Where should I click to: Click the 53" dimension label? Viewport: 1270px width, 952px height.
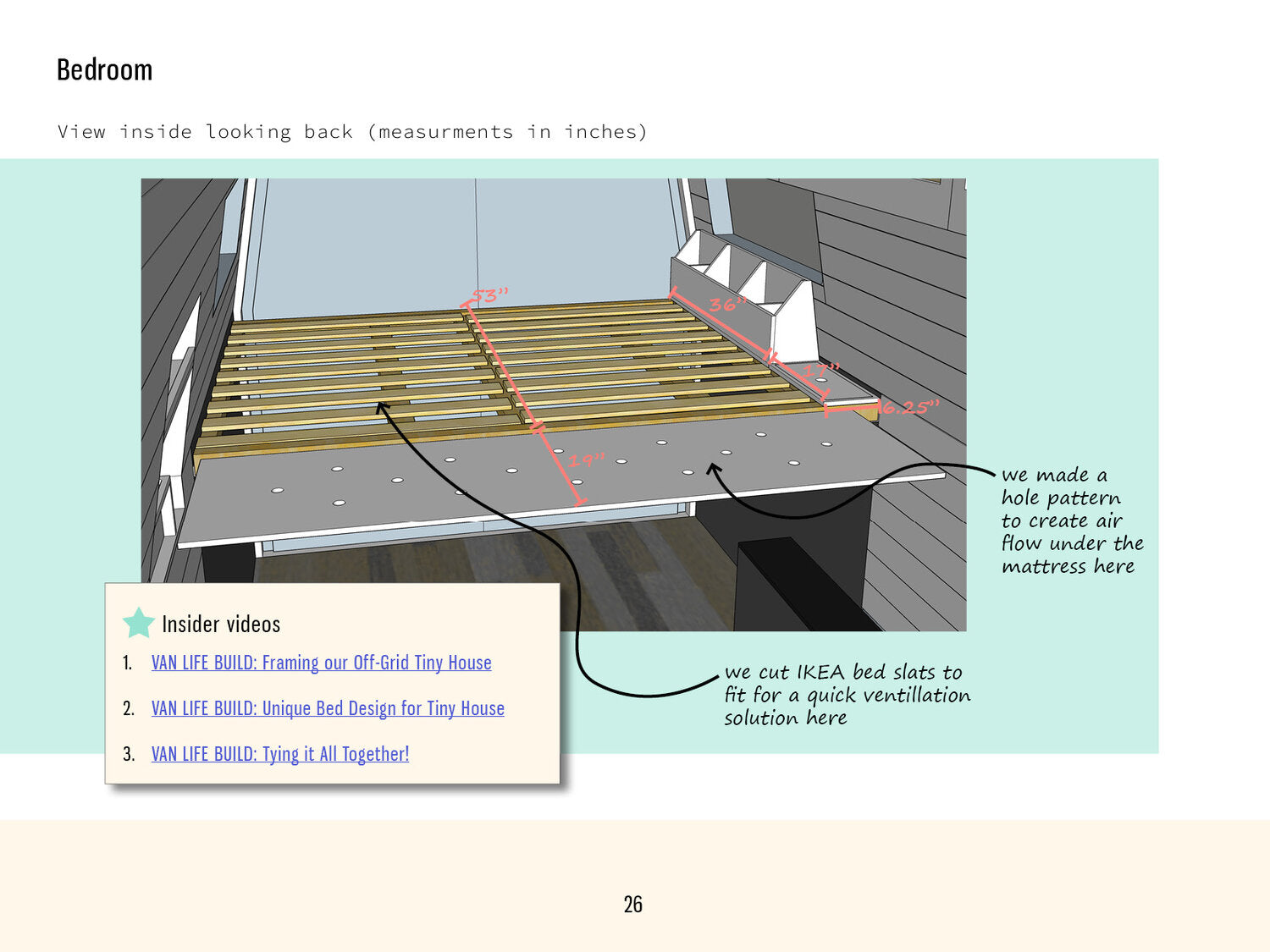click(x=490, y=295)
